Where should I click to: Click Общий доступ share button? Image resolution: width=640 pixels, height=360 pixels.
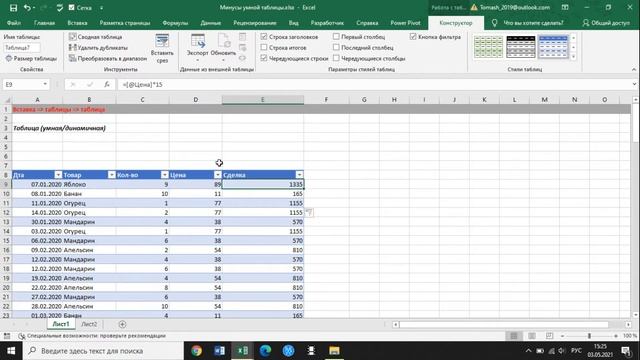(606, 23)
